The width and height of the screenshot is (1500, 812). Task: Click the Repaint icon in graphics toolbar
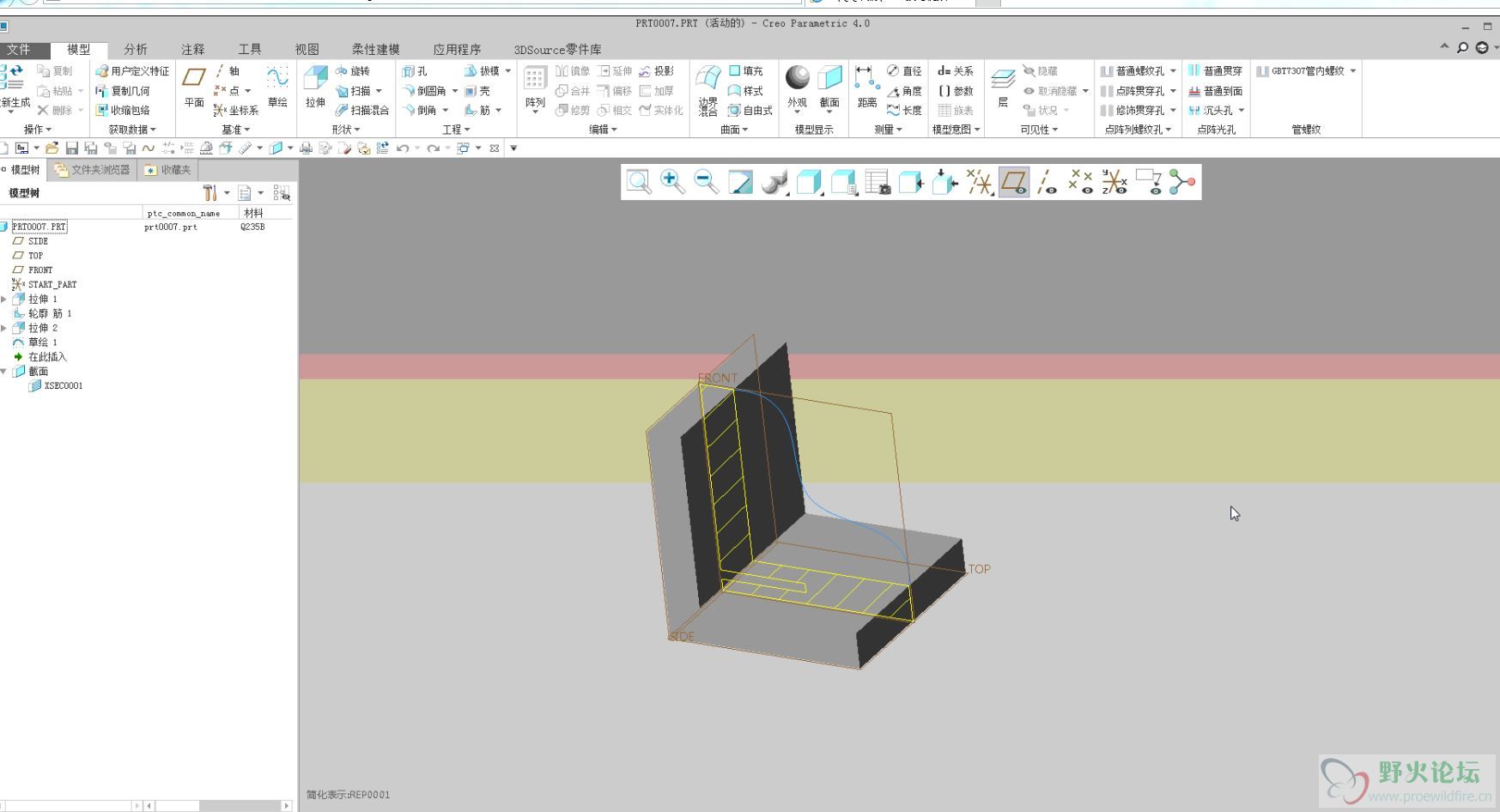coord(740,182)
